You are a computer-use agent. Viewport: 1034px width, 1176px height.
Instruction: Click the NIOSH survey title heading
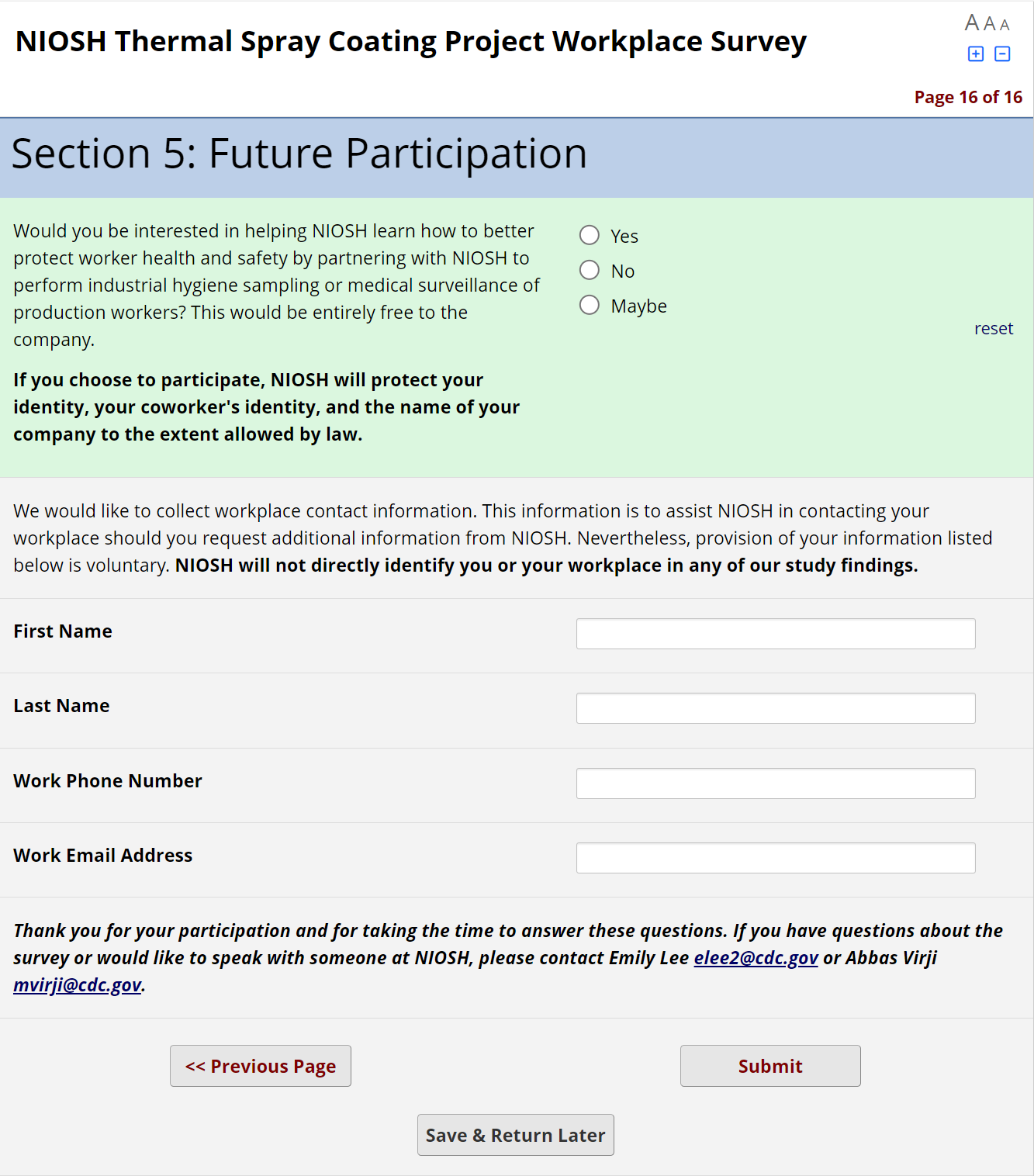(411, 41)
